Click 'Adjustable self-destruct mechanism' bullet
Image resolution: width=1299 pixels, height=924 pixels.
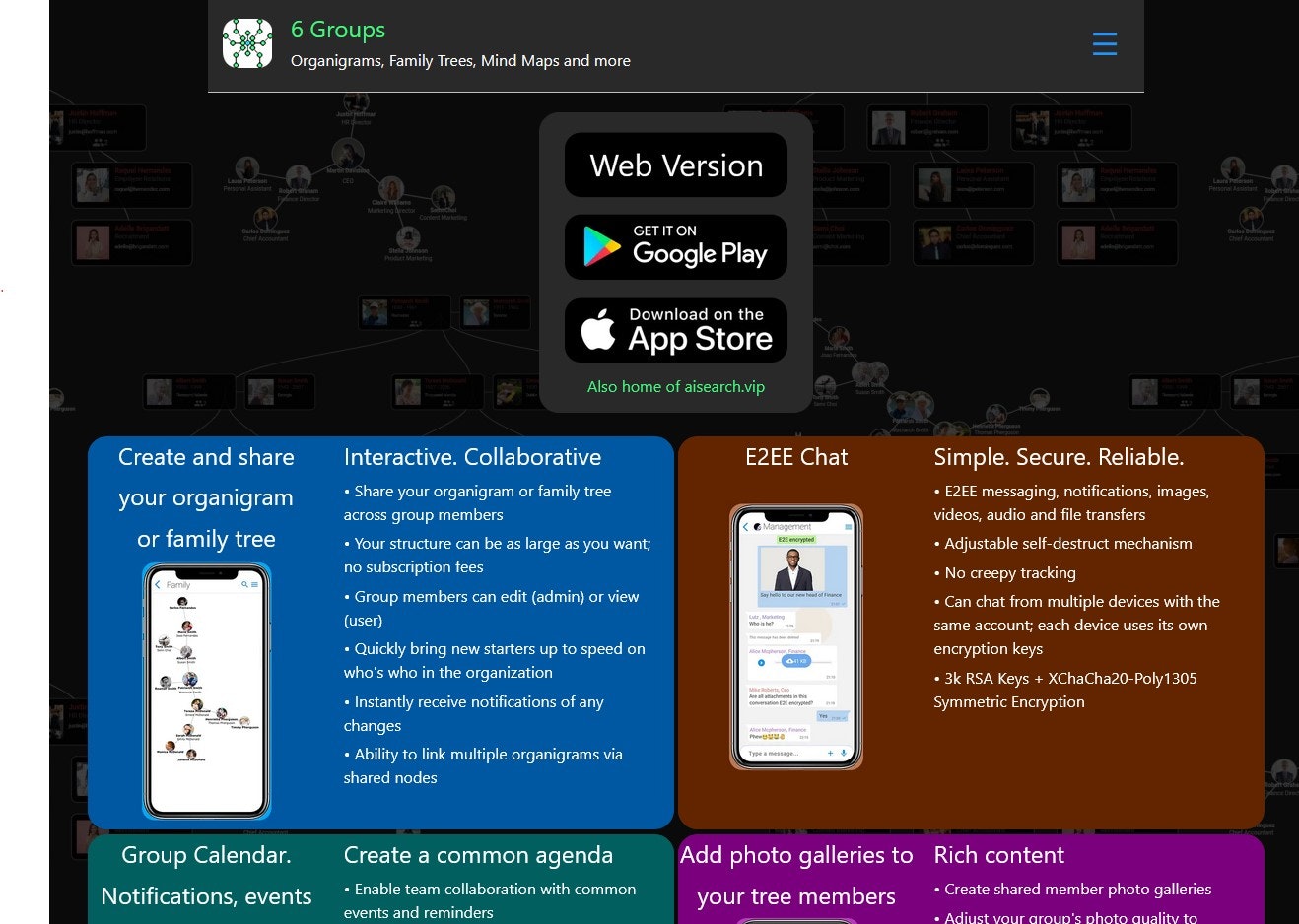point(1063,544)
